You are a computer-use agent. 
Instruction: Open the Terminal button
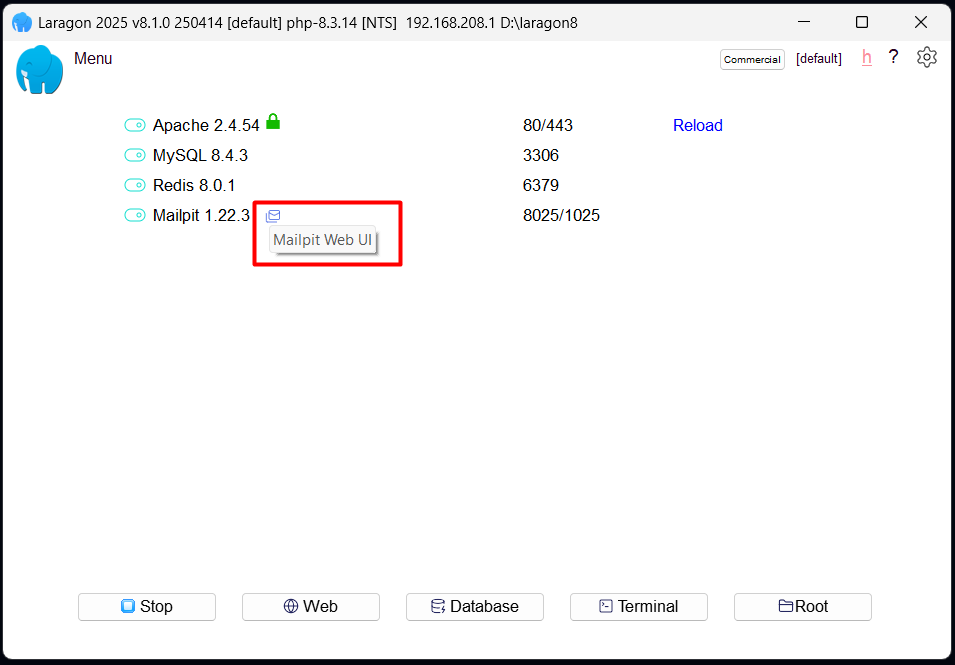(639, 607)
